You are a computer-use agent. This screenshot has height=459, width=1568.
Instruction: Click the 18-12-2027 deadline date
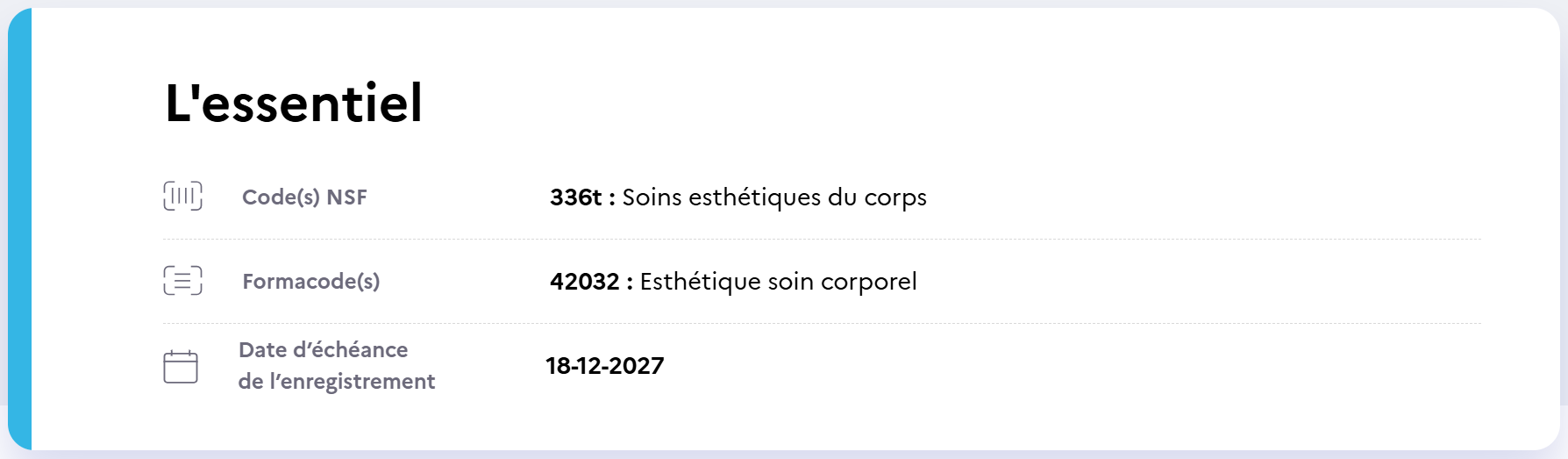(x=604, y=366)
